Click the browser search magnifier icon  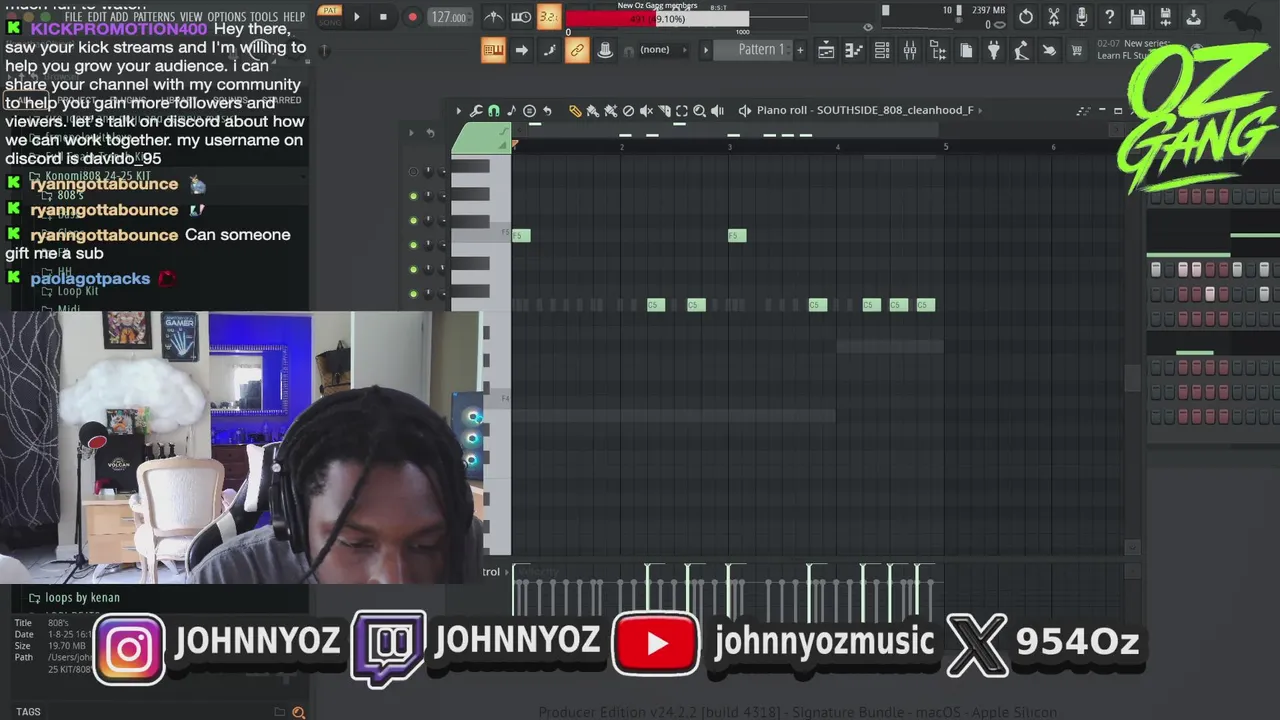[x=298, y=712]
